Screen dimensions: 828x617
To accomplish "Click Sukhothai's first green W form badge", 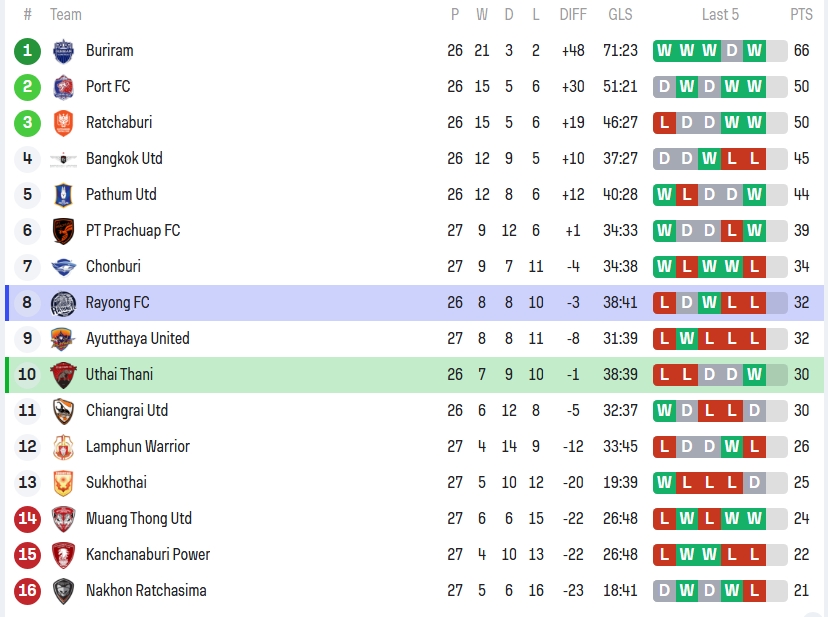I will click(664, 483).
